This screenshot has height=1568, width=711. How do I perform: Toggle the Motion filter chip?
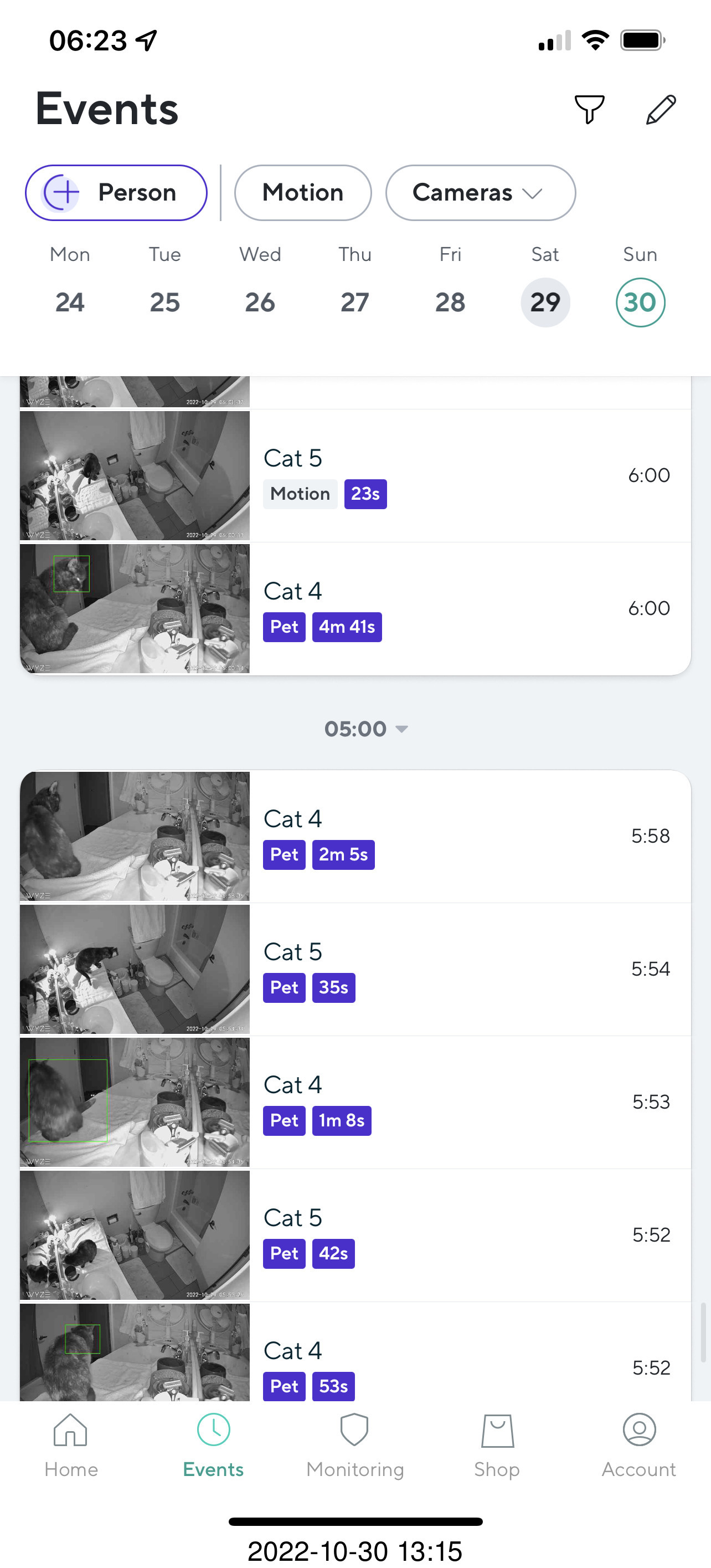click(x=303, y=193)
